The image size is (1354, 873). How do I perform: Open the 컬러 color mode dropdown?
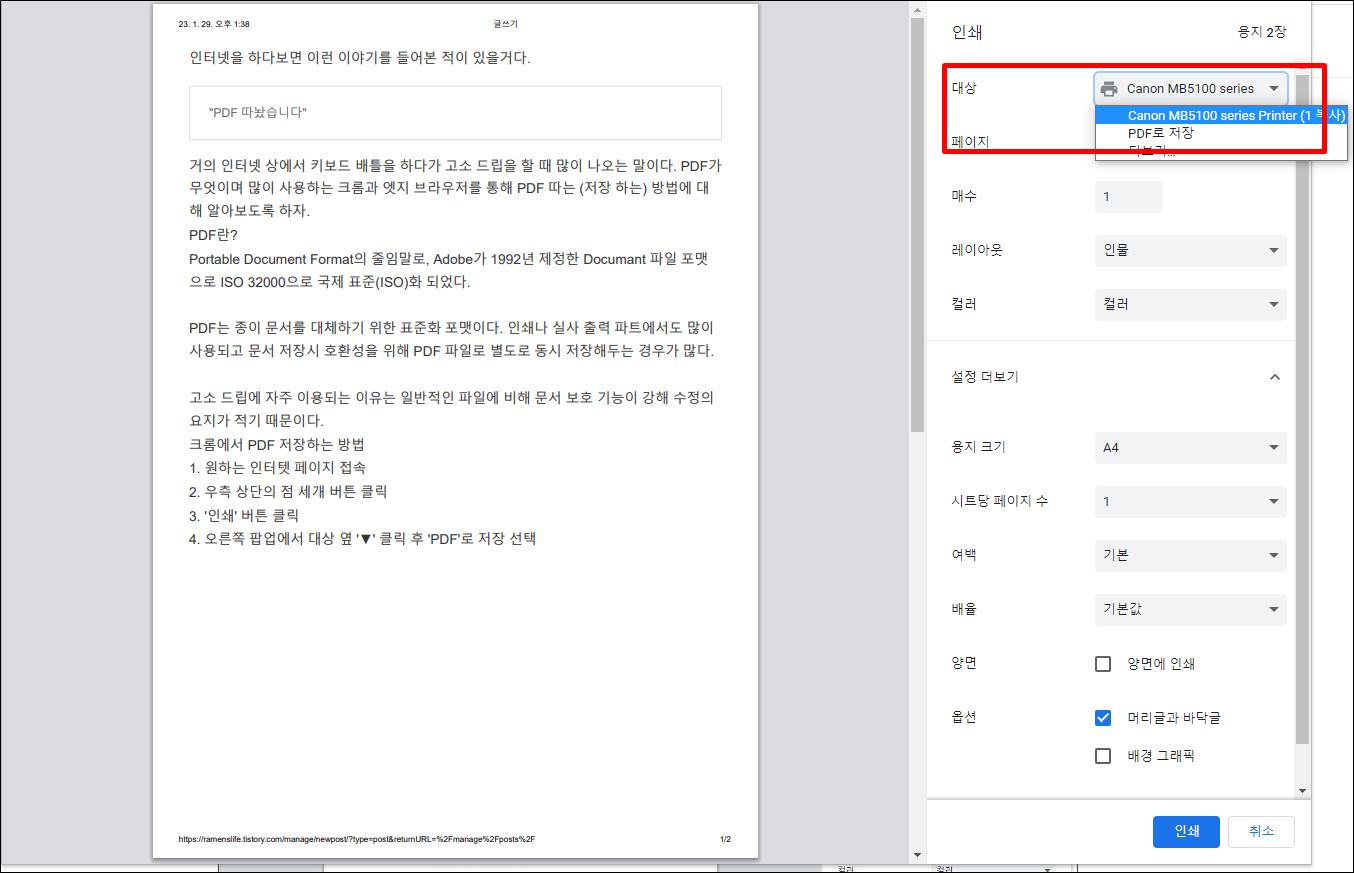click(1190, 304)
